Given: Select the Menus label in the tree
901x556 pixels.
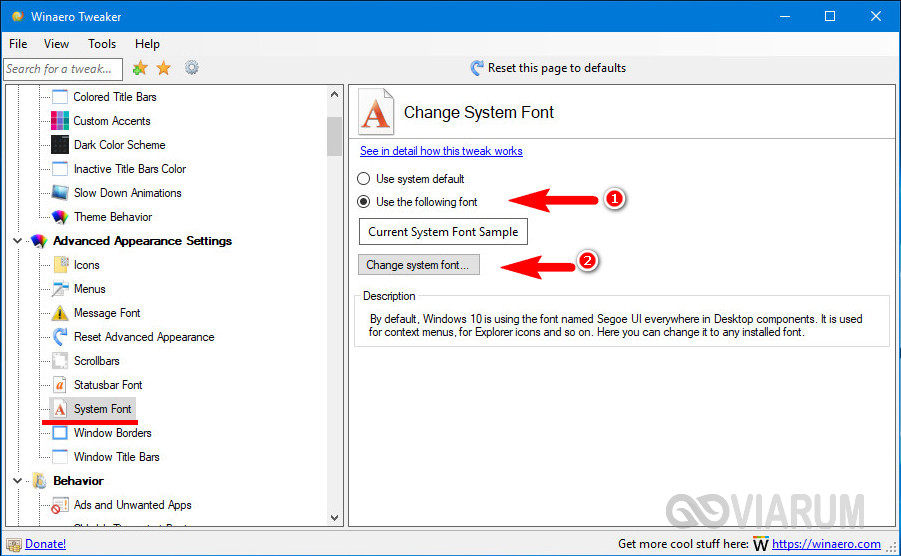Looking at the screenshot, I should [90, 289].
